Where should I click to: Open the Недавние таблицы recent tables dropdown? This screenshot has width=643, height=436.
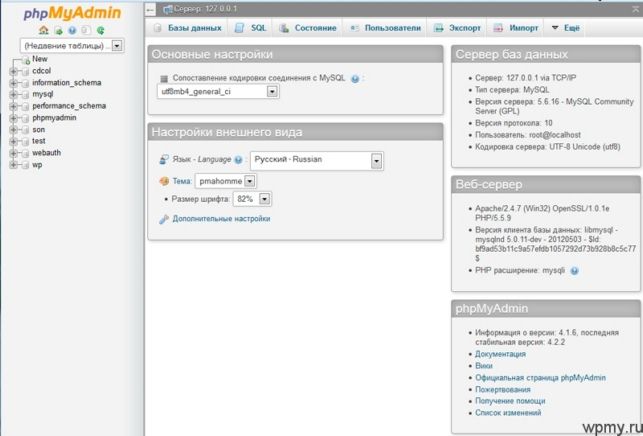(x=72, y=46)
